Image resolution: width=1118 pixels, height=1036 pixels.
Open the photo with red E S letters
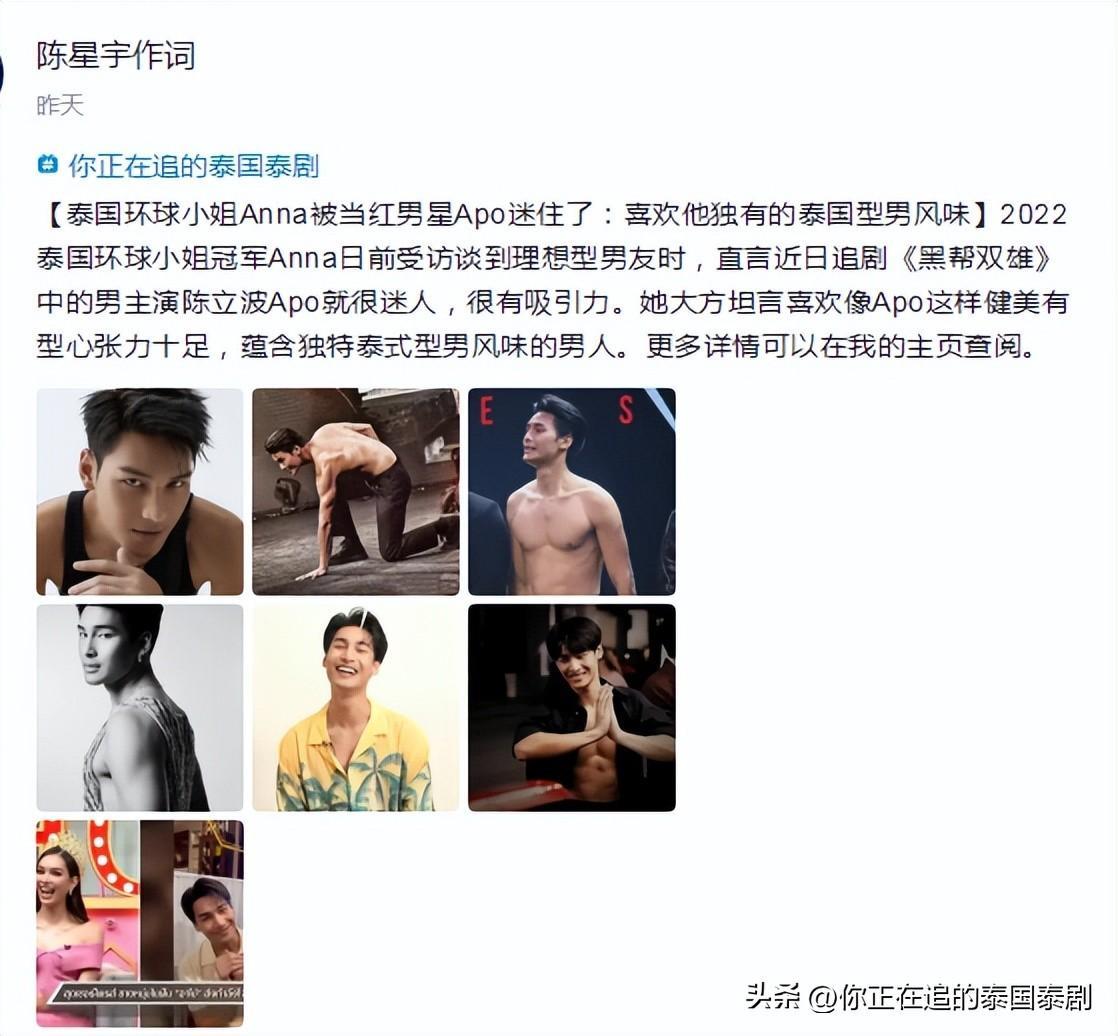pos(572,492)
